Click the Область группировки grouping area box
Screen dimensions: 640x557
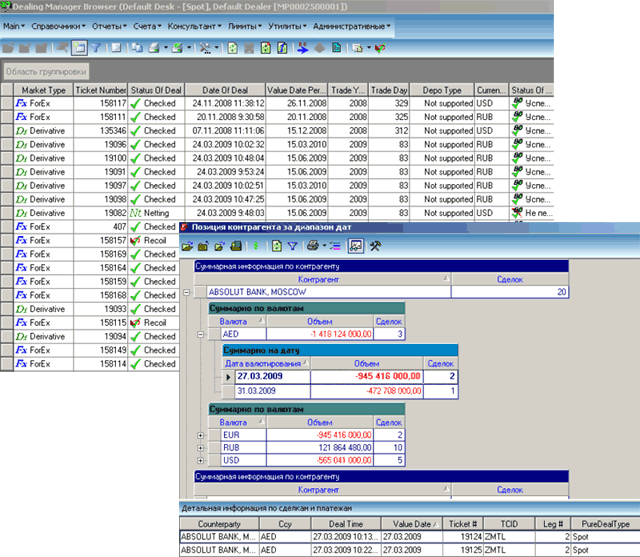(46, 71)
